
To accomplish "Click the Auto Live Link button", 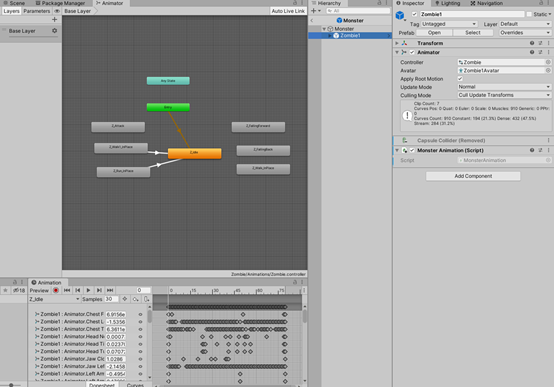I will click(288, 11).
